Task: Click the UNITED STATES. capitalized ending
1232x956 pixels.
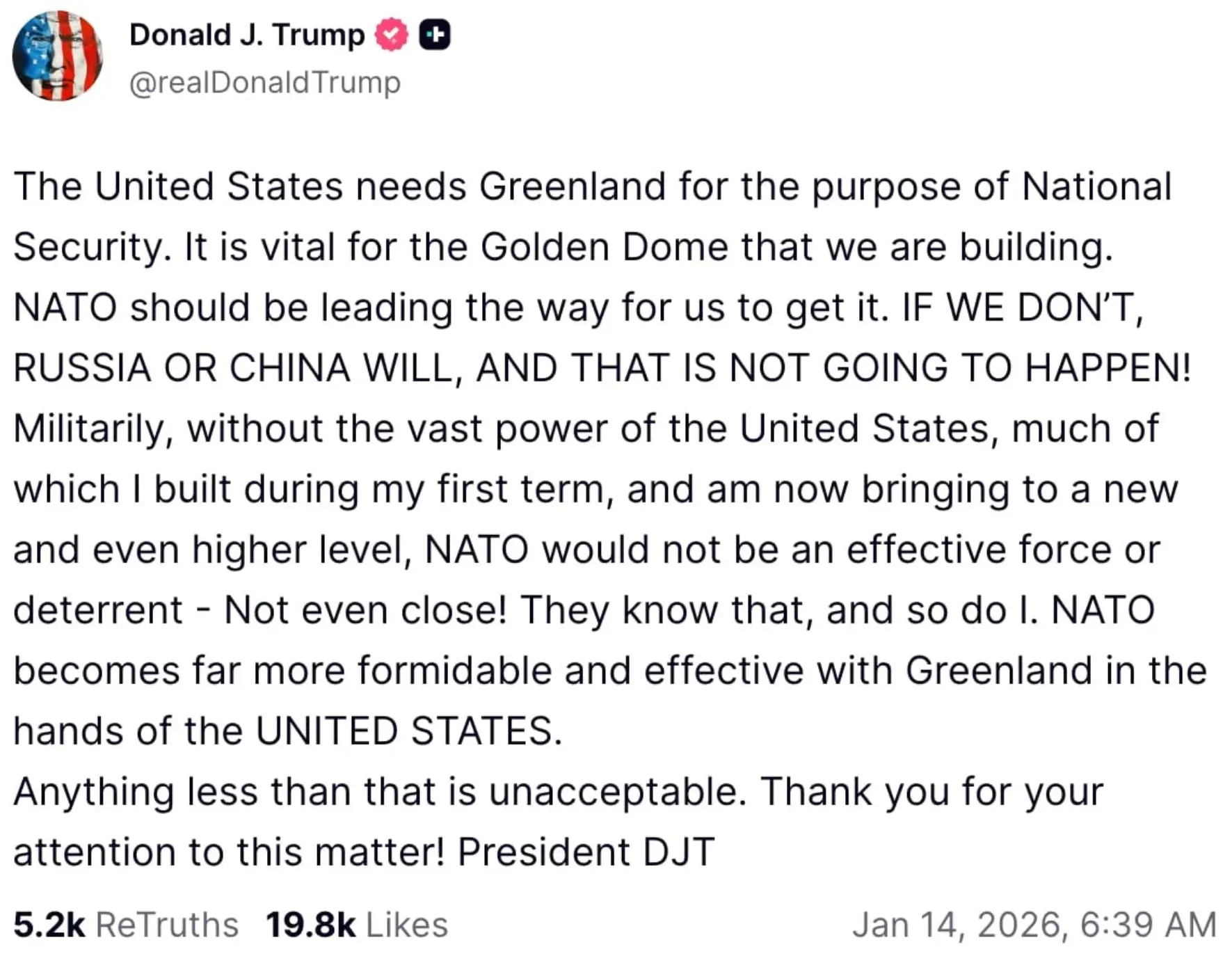Action: click(409, 731)
